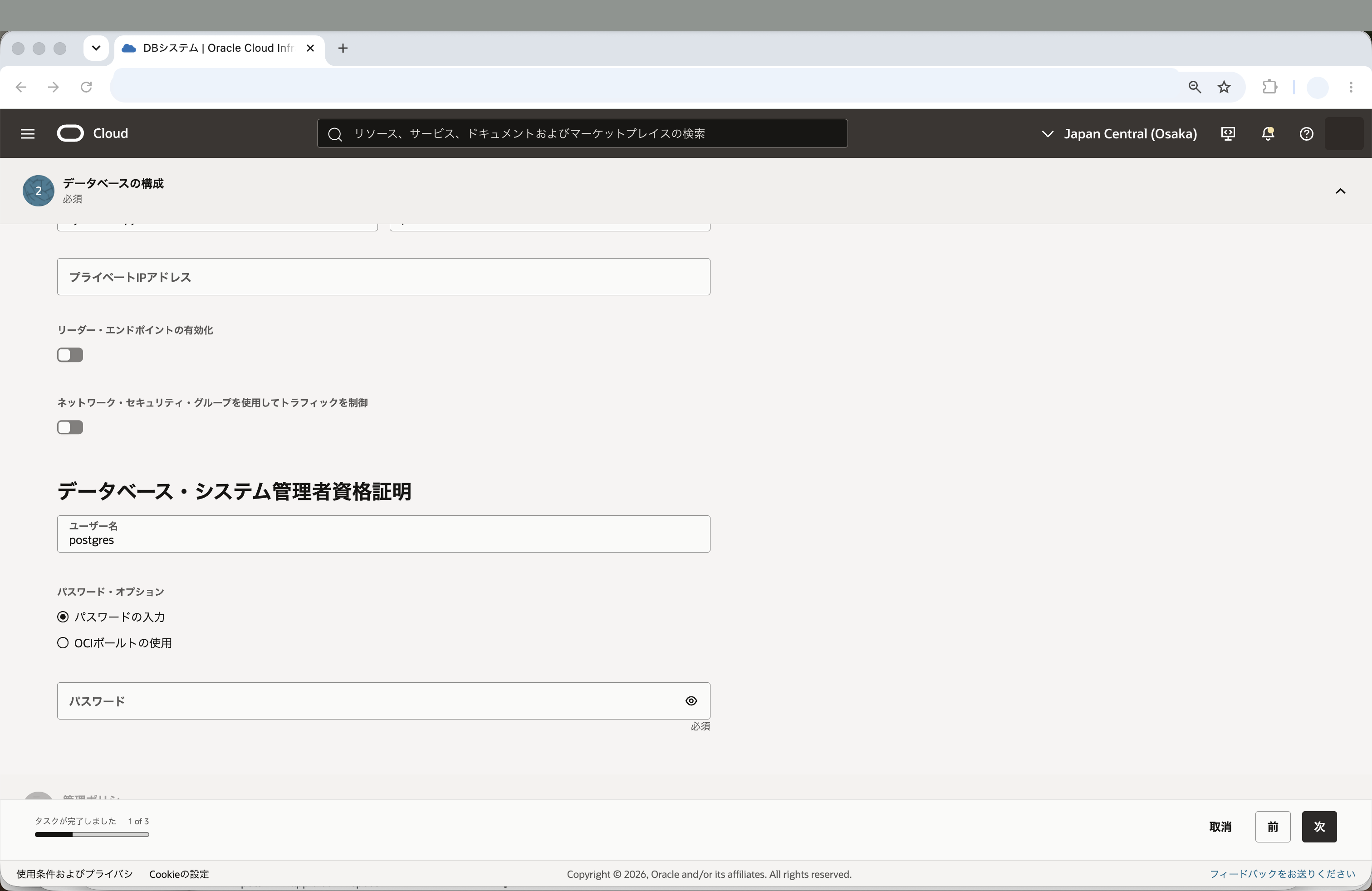
Task: Click the データベースの構成 heading text
Action: pos(113,184)
